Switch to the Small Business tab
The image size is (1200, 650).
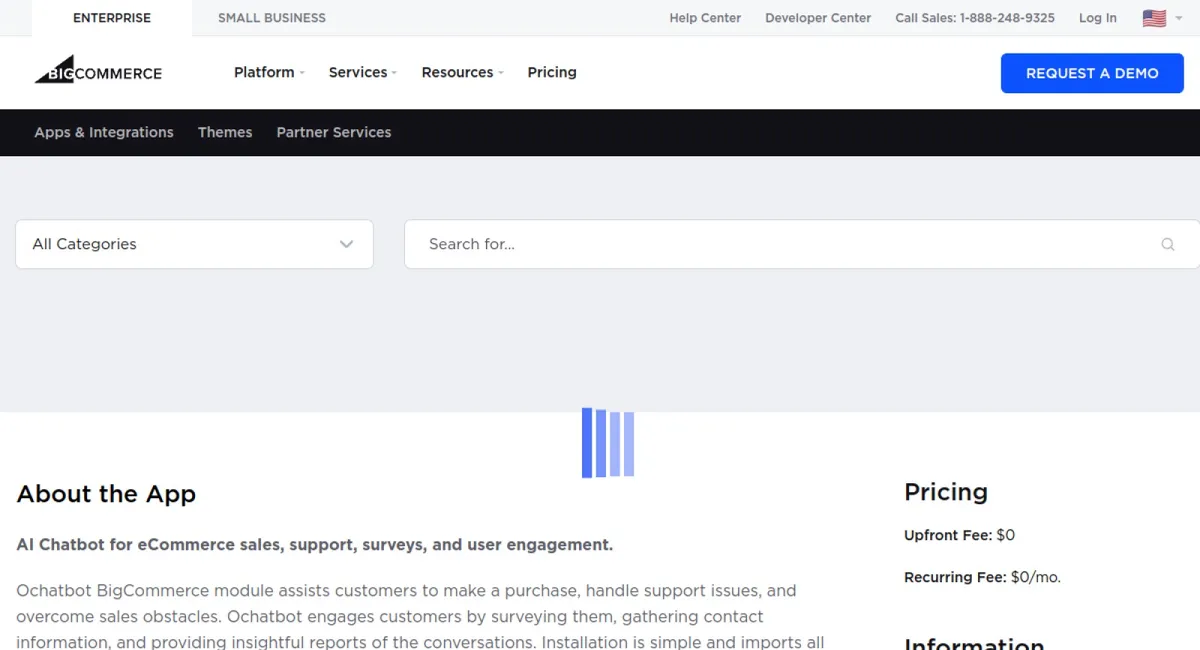271,17
